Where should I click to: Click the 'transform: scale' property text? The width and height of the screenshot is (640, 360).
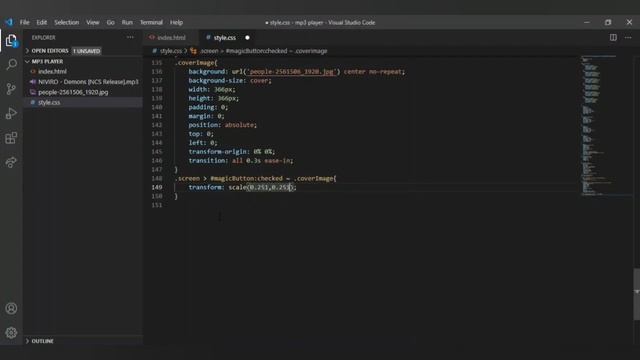pyautogui.click(x=217, y=187)
